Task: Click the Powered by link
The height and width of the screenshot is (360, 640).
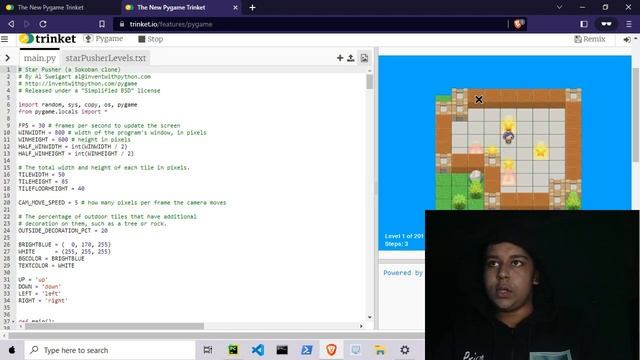Action: [x=403, y=273]
